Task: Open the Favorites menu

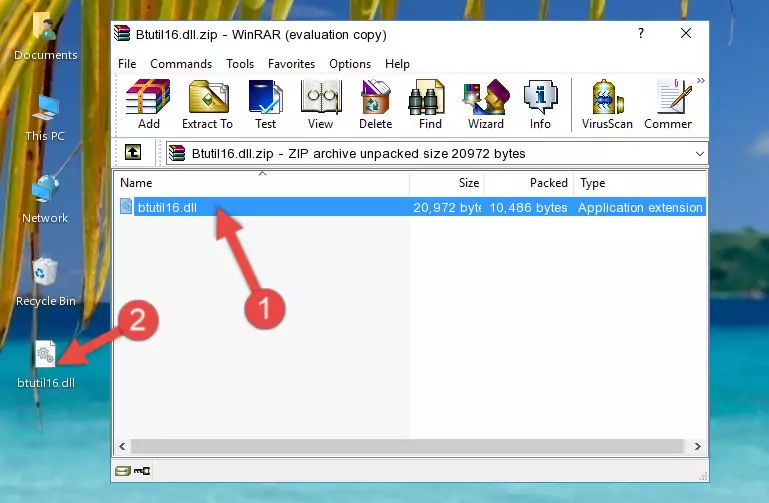Action: point(291,64)
